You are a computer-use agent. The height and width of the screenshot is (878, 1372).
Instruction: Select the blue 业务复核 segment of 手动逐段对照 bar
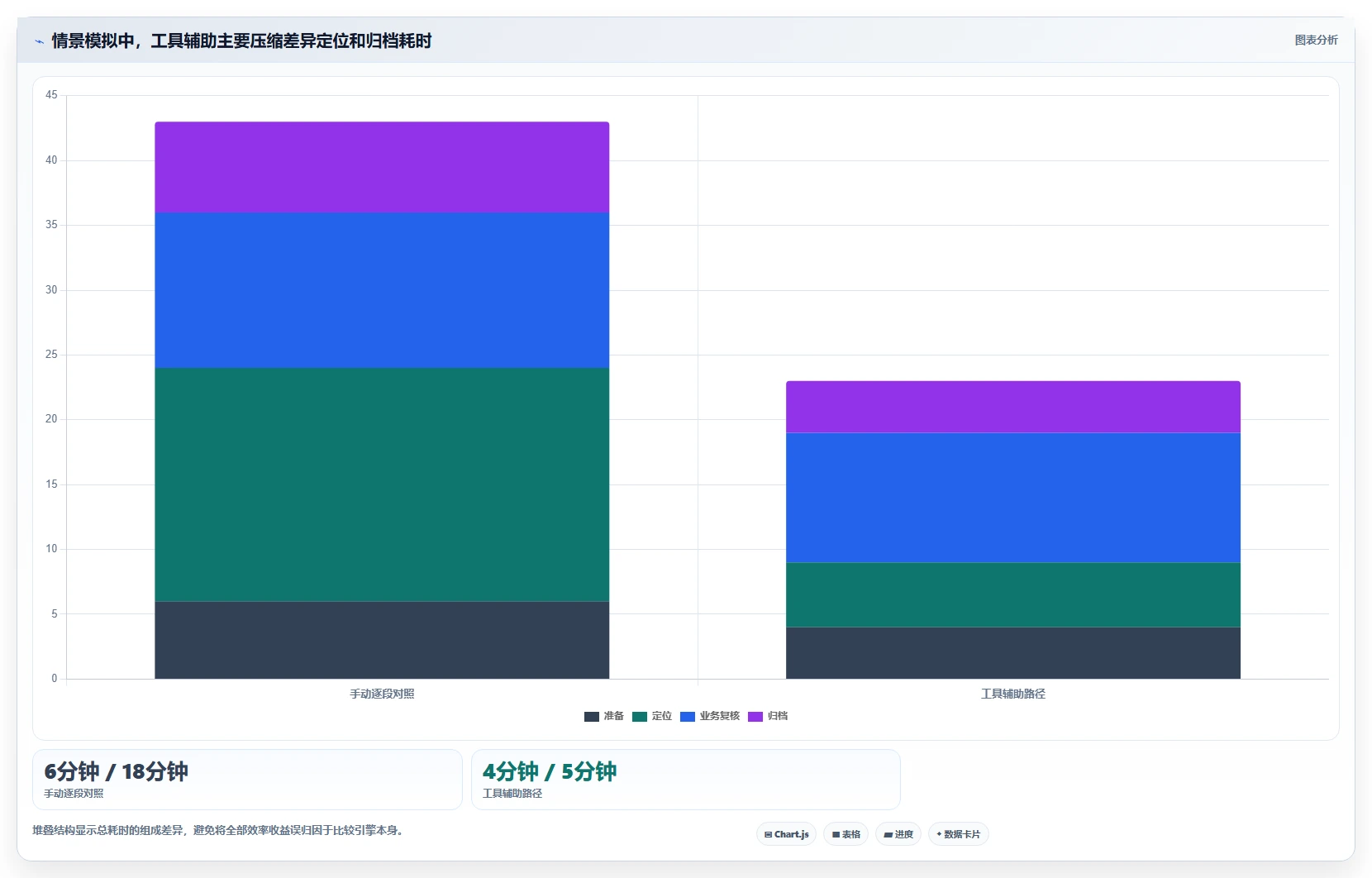point(382,290)
